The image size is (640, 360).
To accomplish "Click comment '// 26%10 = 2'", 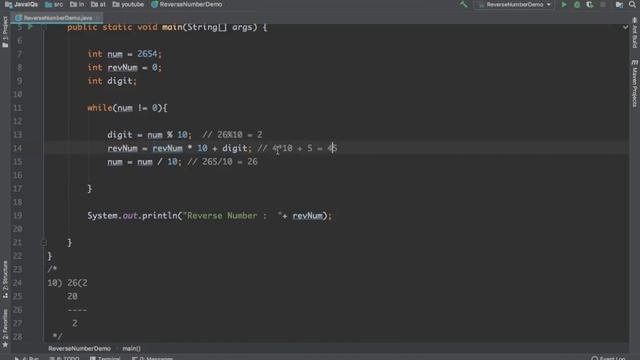I will click(232, 135).
